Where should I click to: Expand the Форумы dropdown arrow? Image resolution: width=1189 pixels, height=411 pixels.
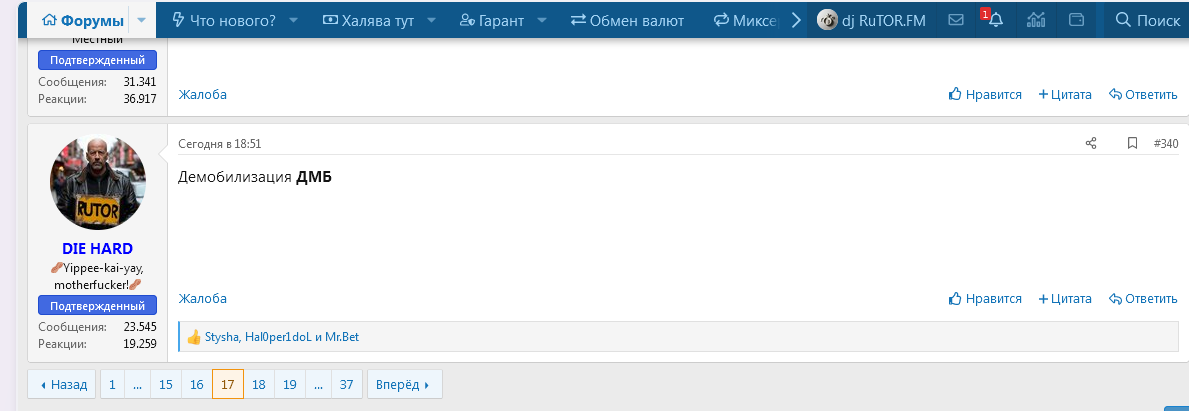[142, 20]
